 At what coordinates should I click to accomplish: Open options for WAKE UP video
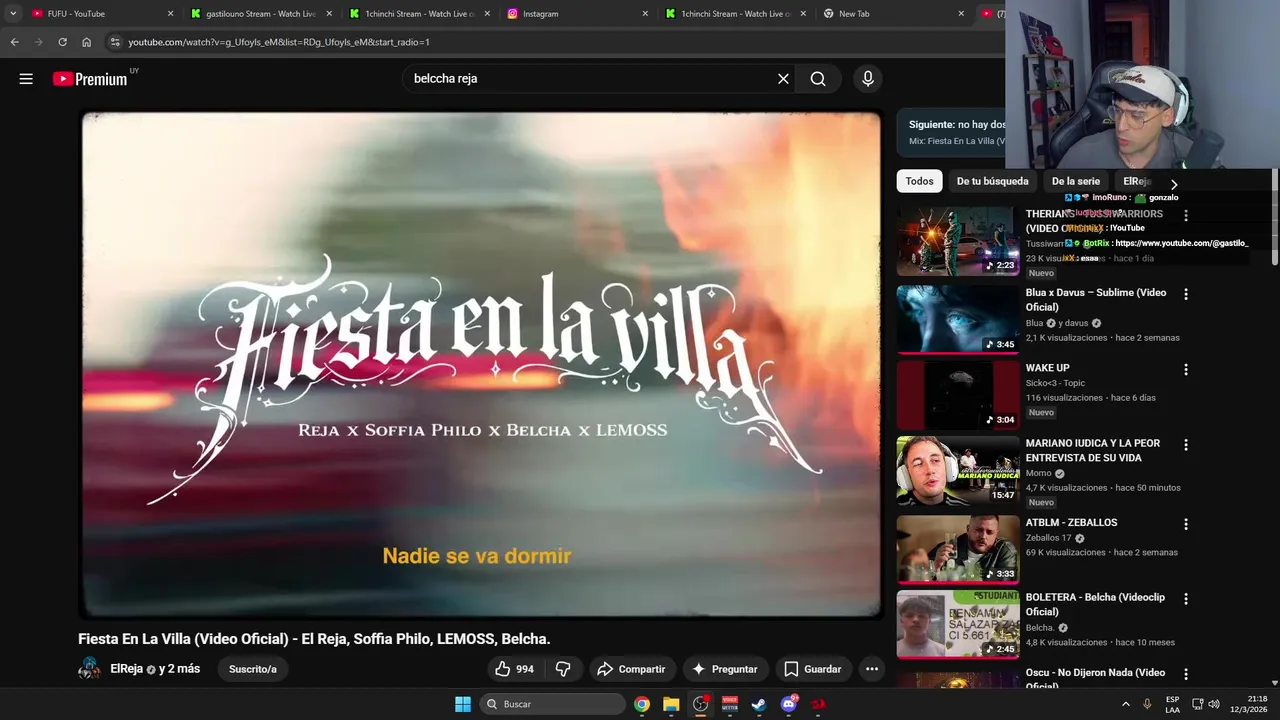(1186, 369)
